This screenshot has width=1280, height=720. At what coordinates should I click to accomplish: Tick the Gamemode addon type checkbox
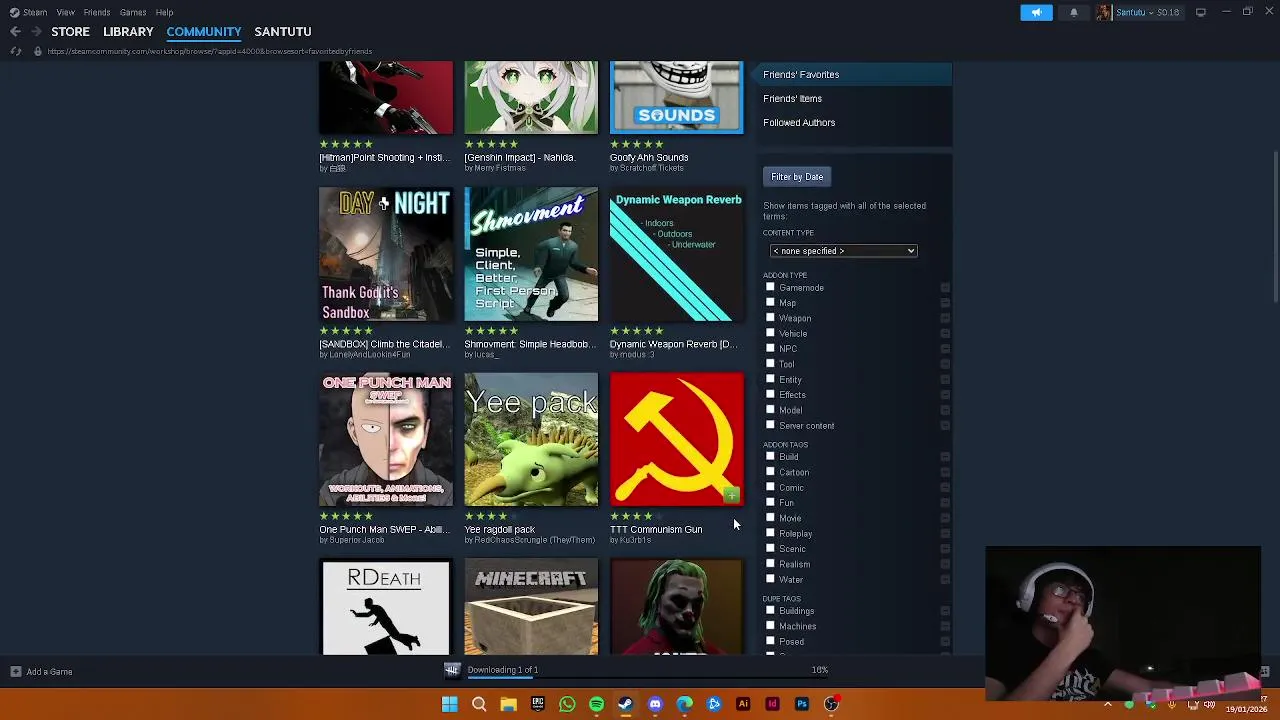point(770,287)
